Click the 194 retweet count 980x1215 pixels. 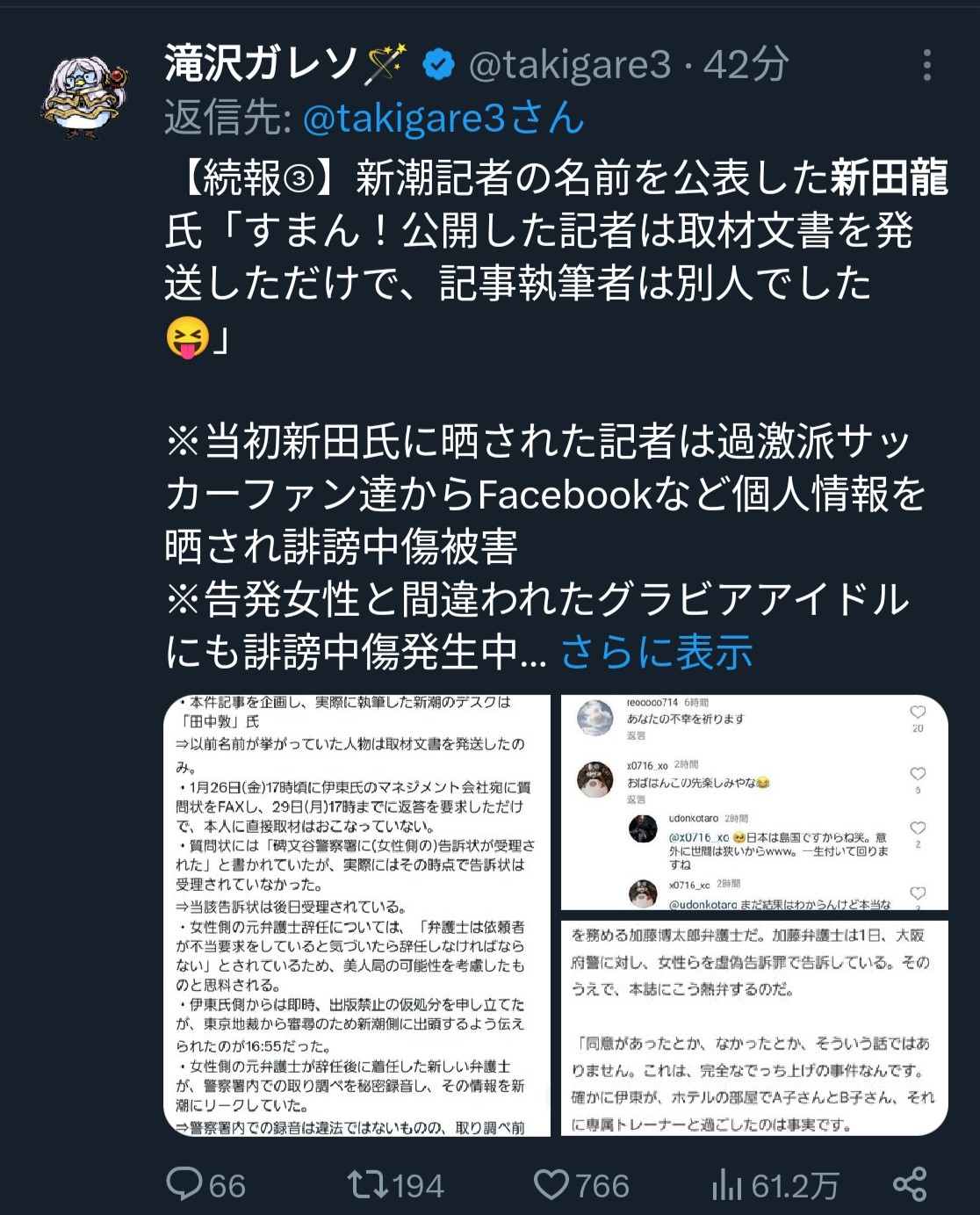(419, 1186)
